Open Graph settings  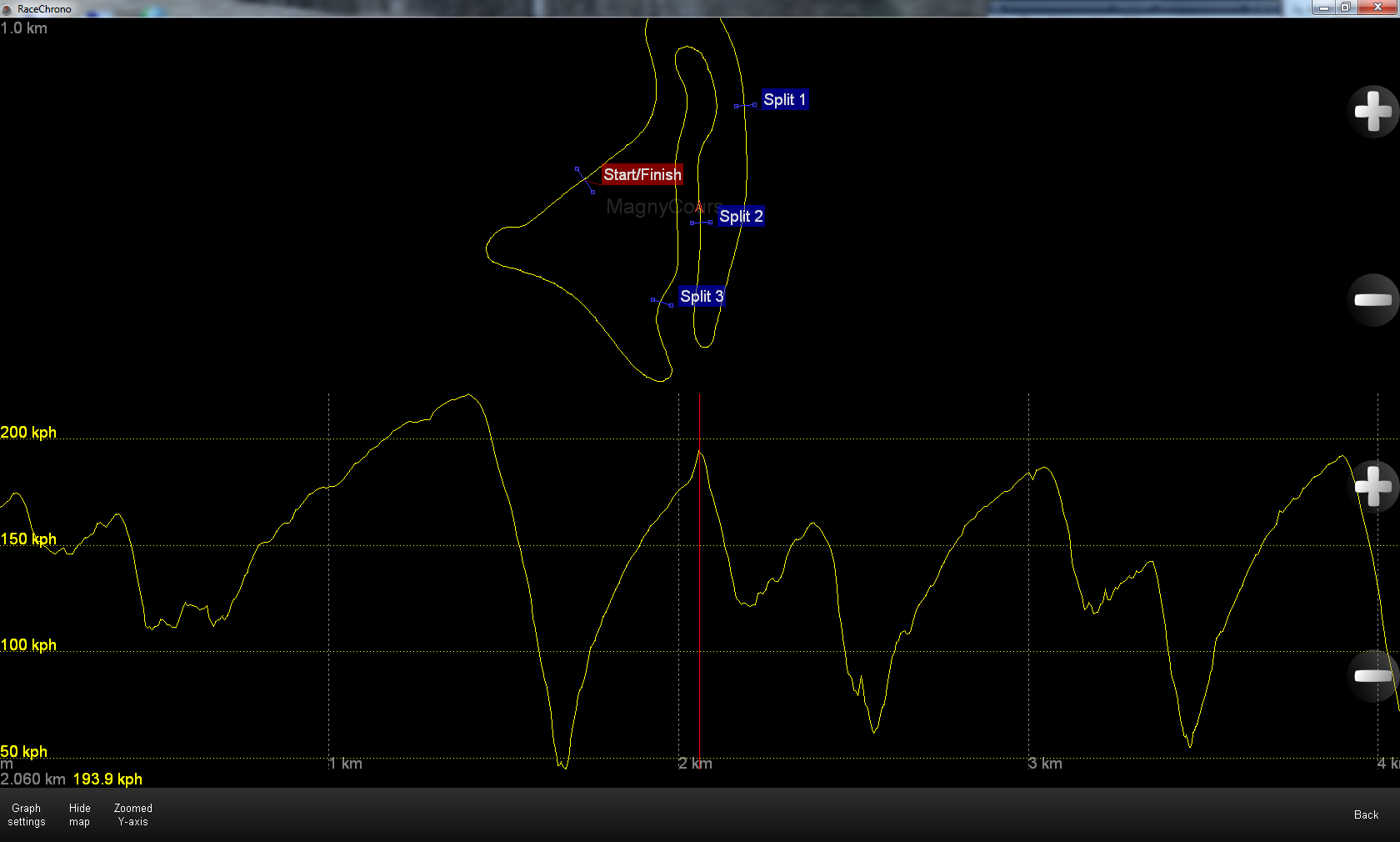26,815
